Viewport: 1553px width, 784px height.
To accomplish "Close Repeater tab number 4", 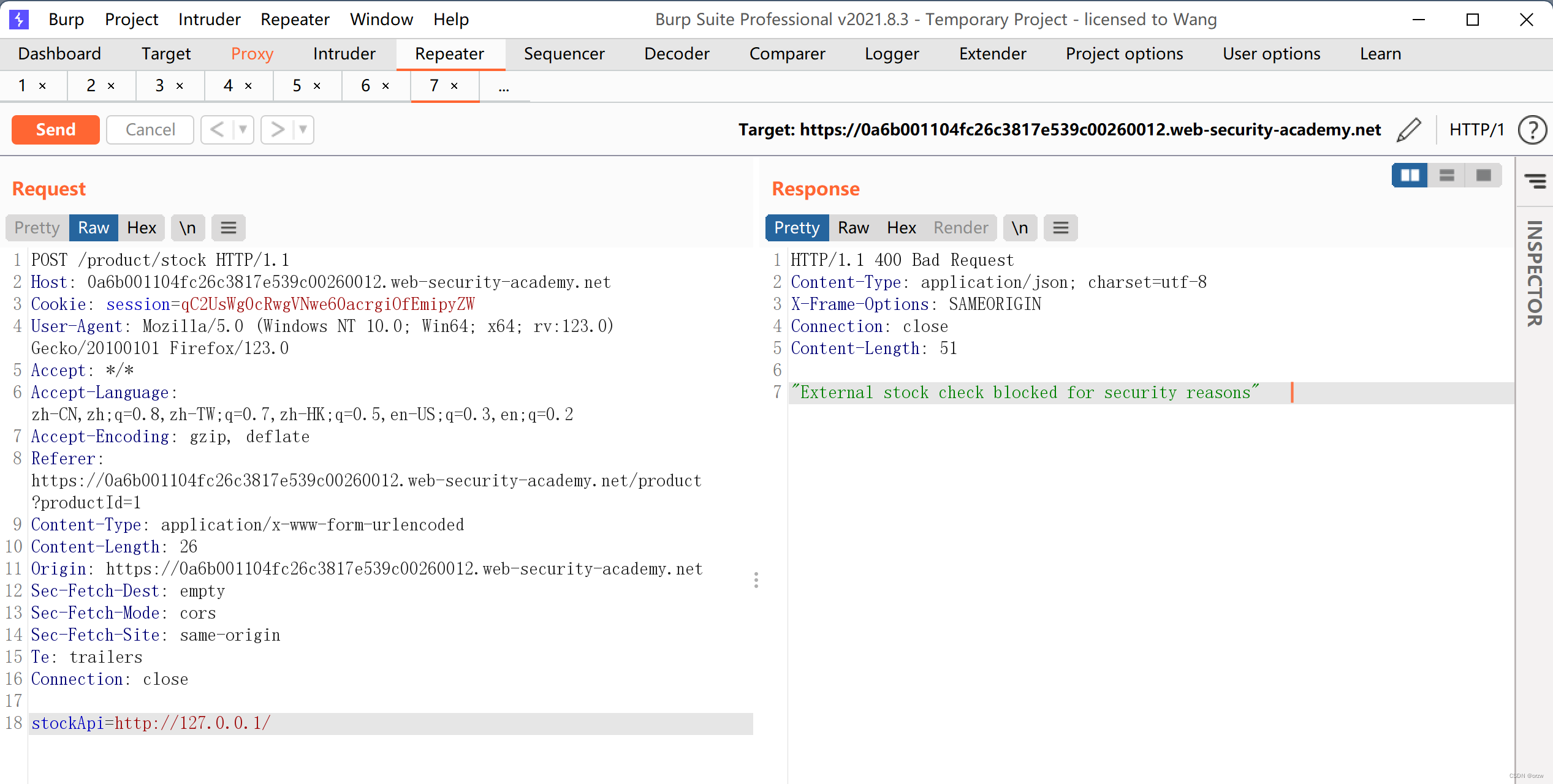I will (x=248, y=86).
